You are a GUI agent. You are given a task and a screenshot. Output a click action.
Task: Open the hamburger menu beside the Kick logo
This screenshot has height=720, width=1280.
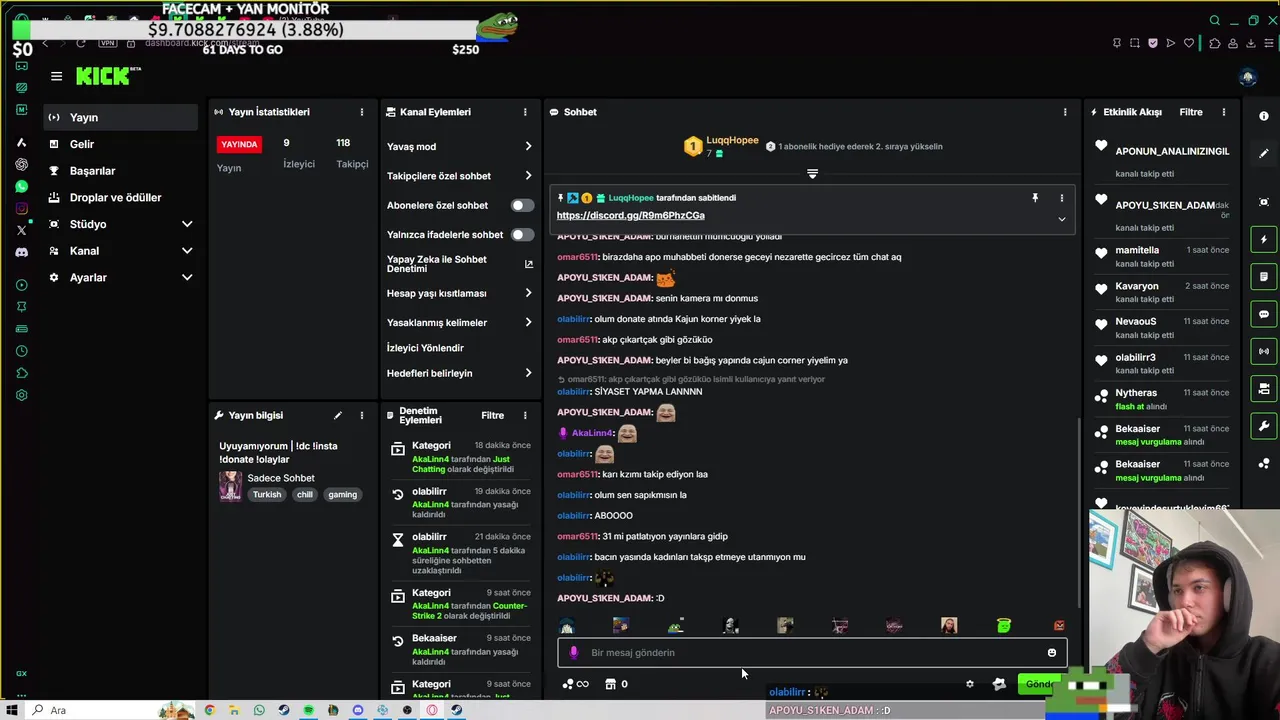coord(56,76)
